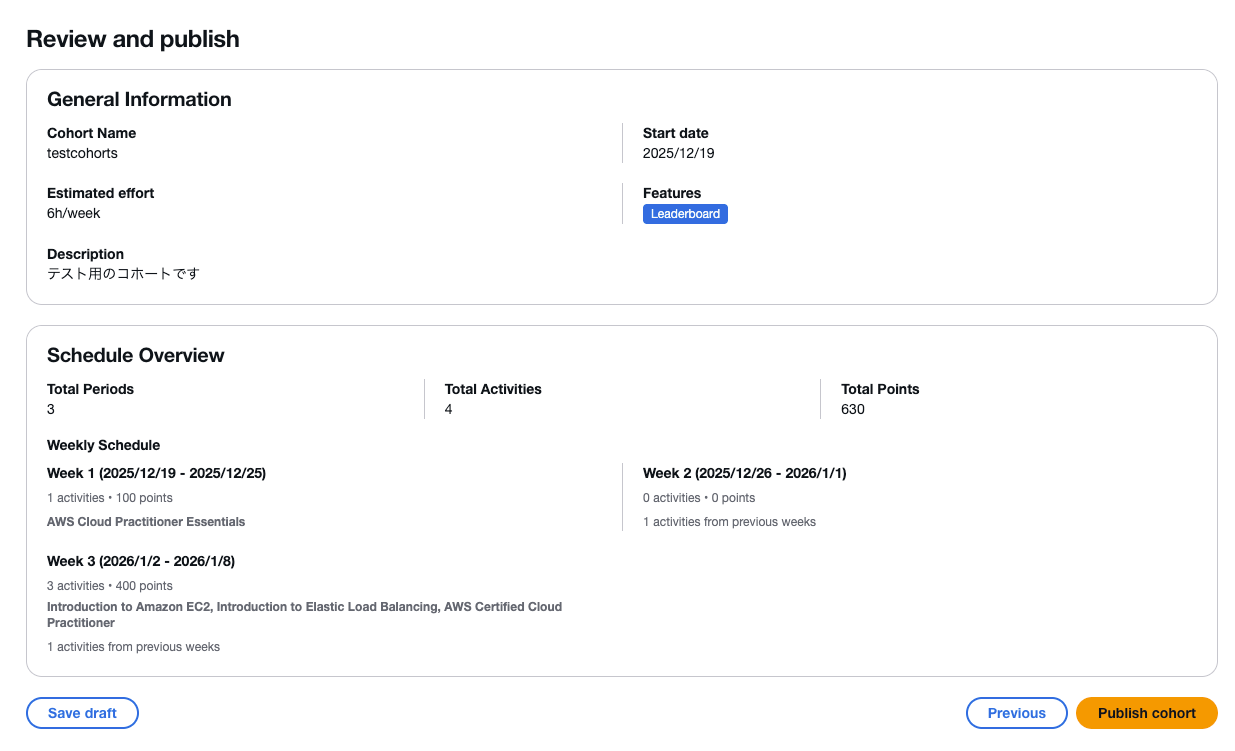Viewport: 1235px width, 751px height.
Task: Click the 6h/week estimated effort value
Action: tap(74, 213)
